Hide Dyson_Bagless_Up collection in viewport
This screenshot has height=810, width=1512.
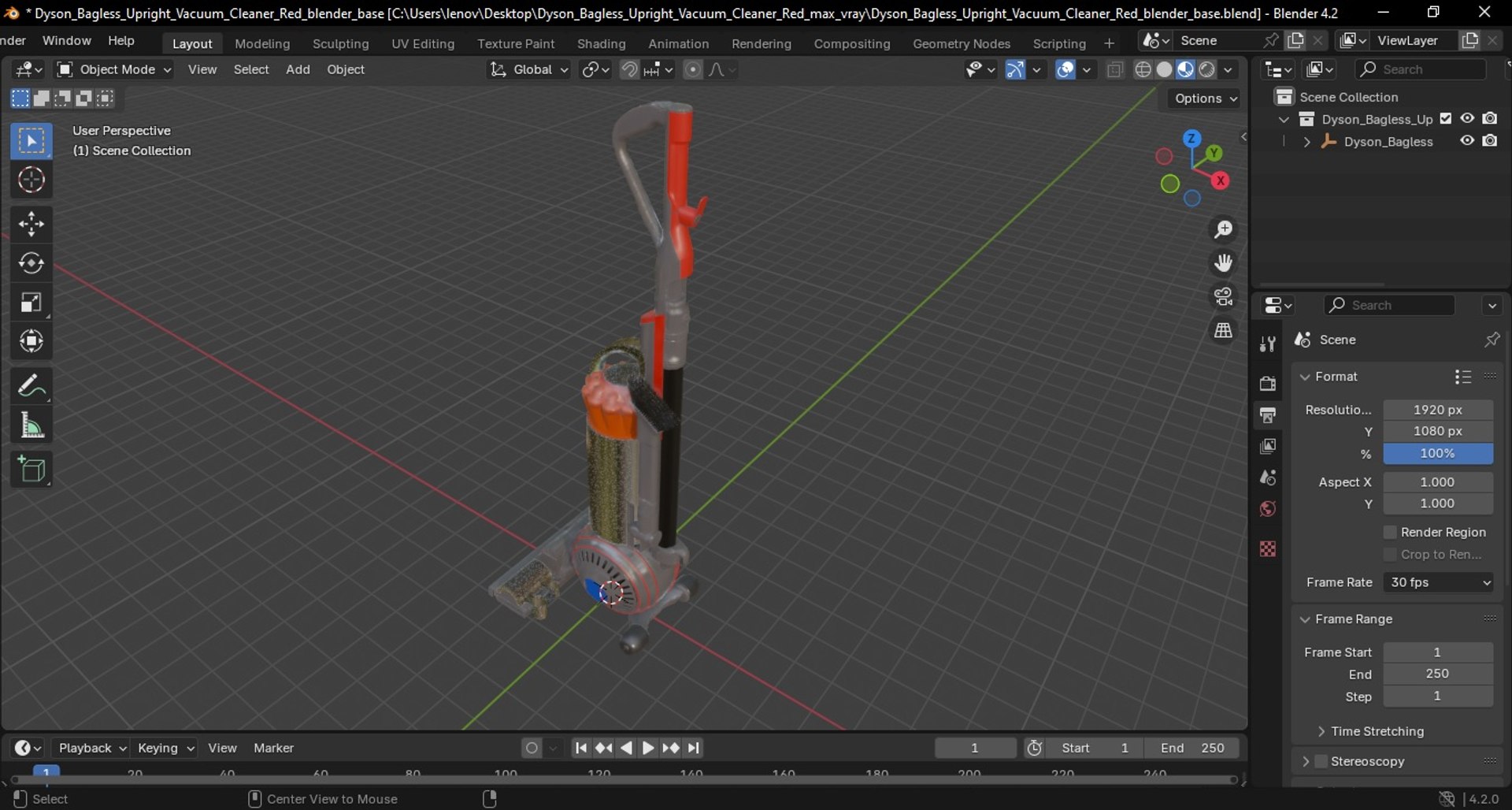tap(1467, 118)
